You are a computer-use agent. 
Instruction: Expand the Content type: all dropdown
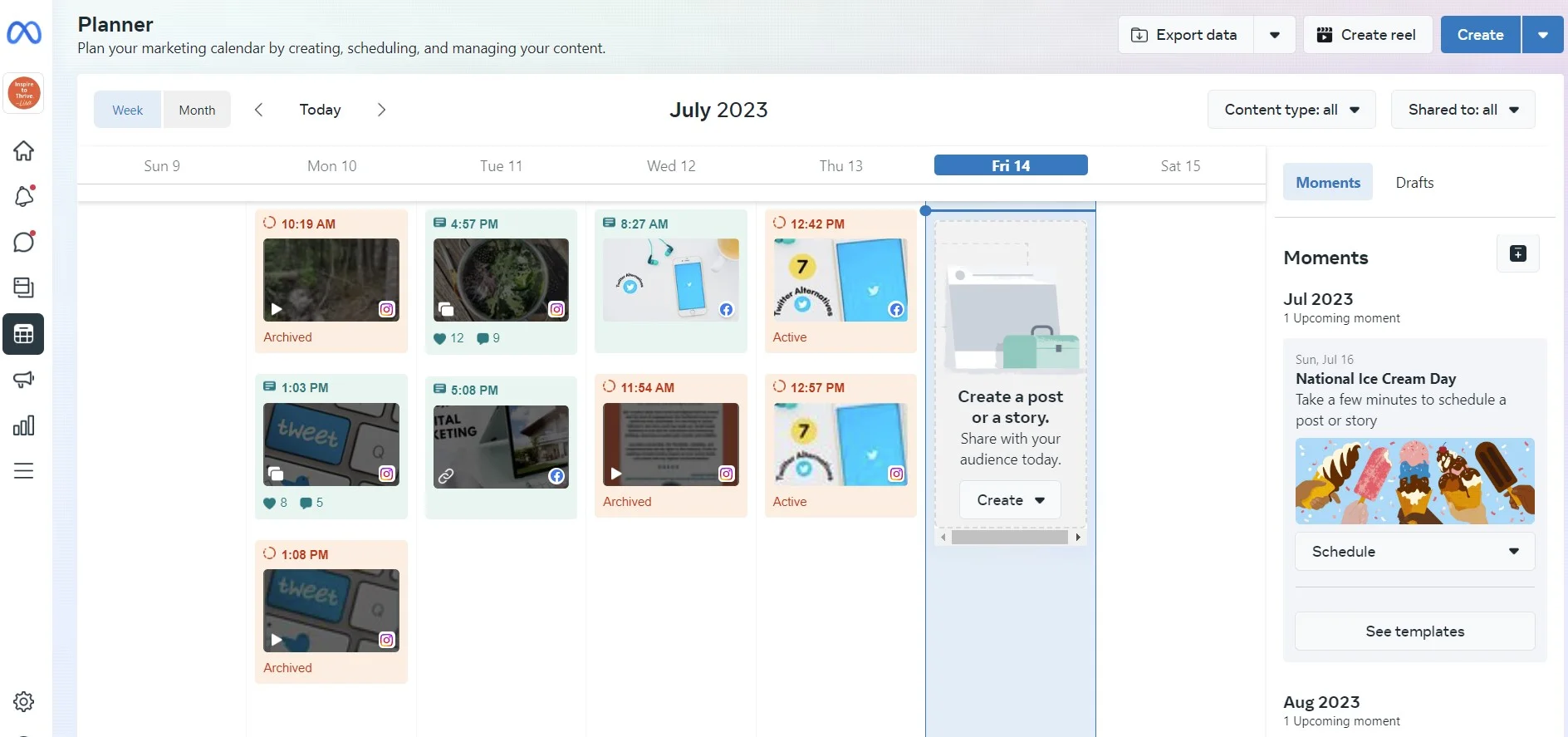pos(1291,110)
